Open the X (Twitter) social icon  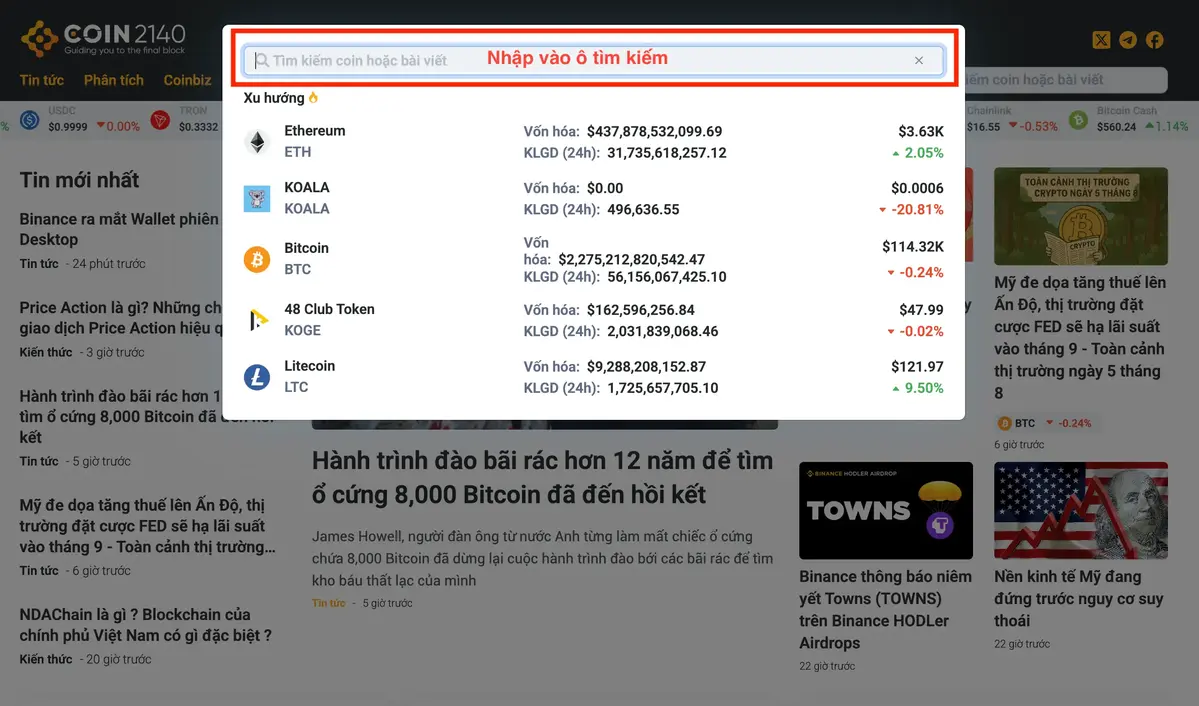(1100, 40)
